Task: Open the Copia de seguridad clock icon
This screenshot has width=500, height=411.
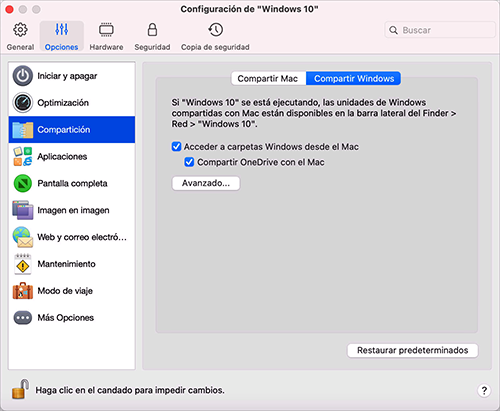Action: [215, 30]
